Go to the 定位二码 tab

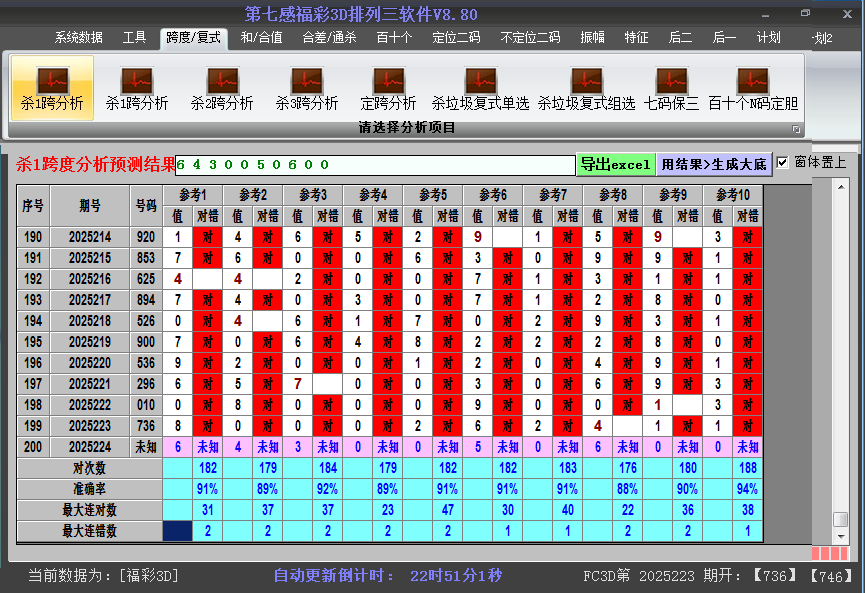pos(456,38)
